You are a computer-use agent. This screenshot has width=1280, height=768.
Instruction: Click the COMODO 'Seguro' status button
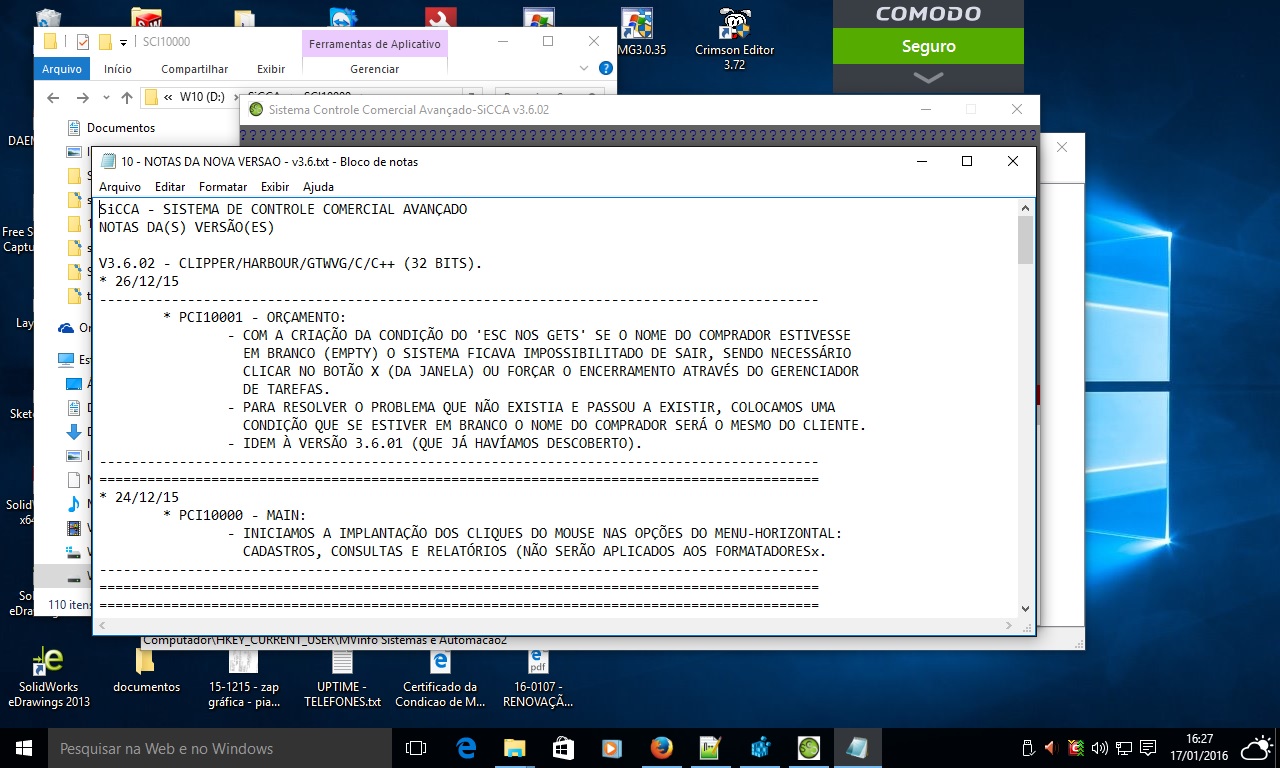click(x=928, y=46)
